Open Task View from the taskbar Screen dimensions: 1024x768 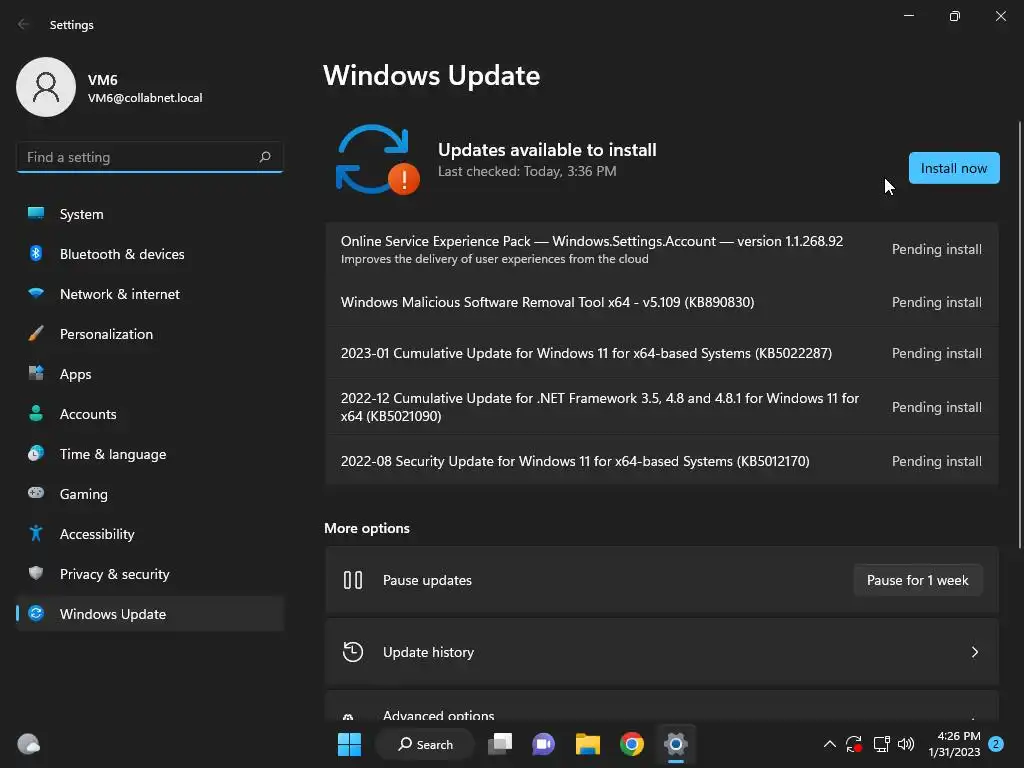coord(500,744)
